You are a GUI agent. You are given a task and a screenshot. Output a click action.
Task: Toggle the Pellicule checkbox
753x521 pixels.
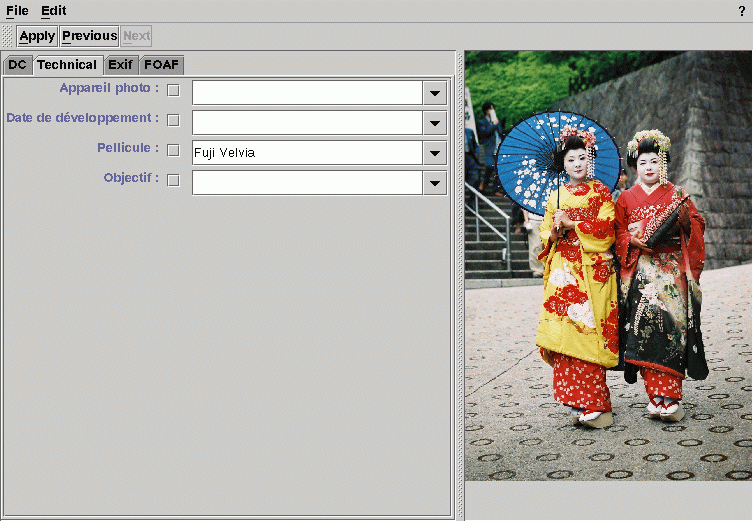[x=173, y=151]
